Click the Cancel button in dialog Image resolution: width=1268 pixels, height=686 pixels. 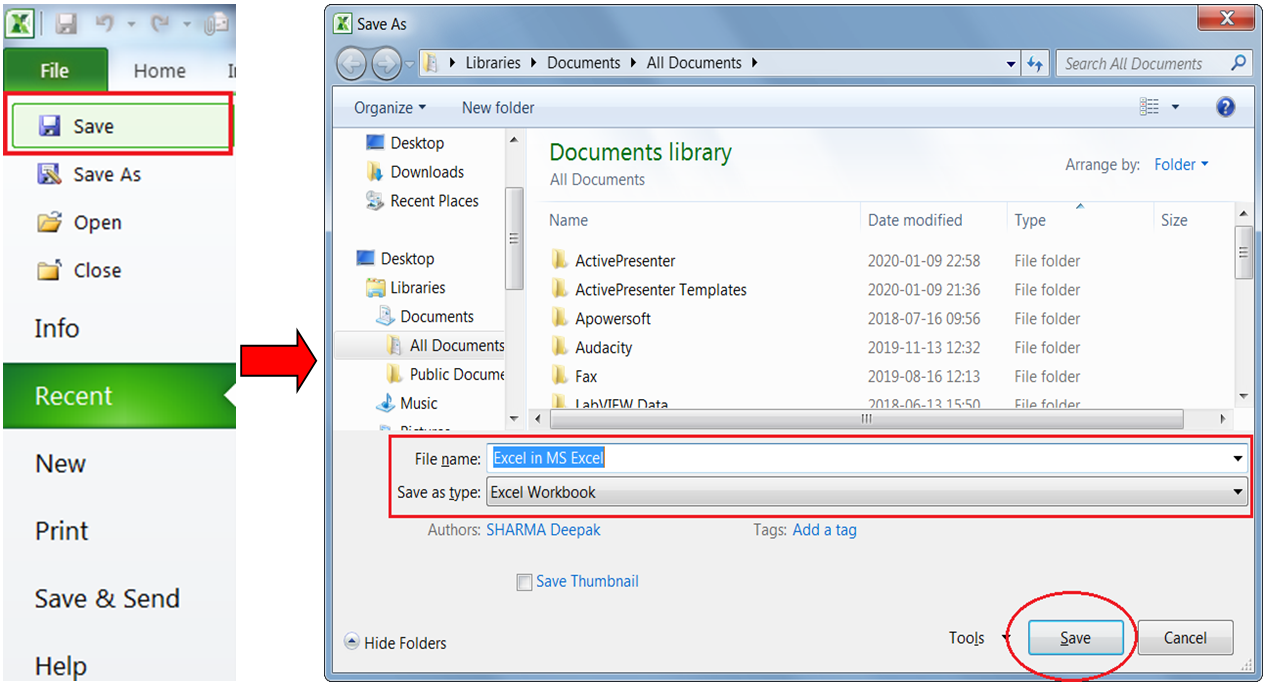(1185, 638)
